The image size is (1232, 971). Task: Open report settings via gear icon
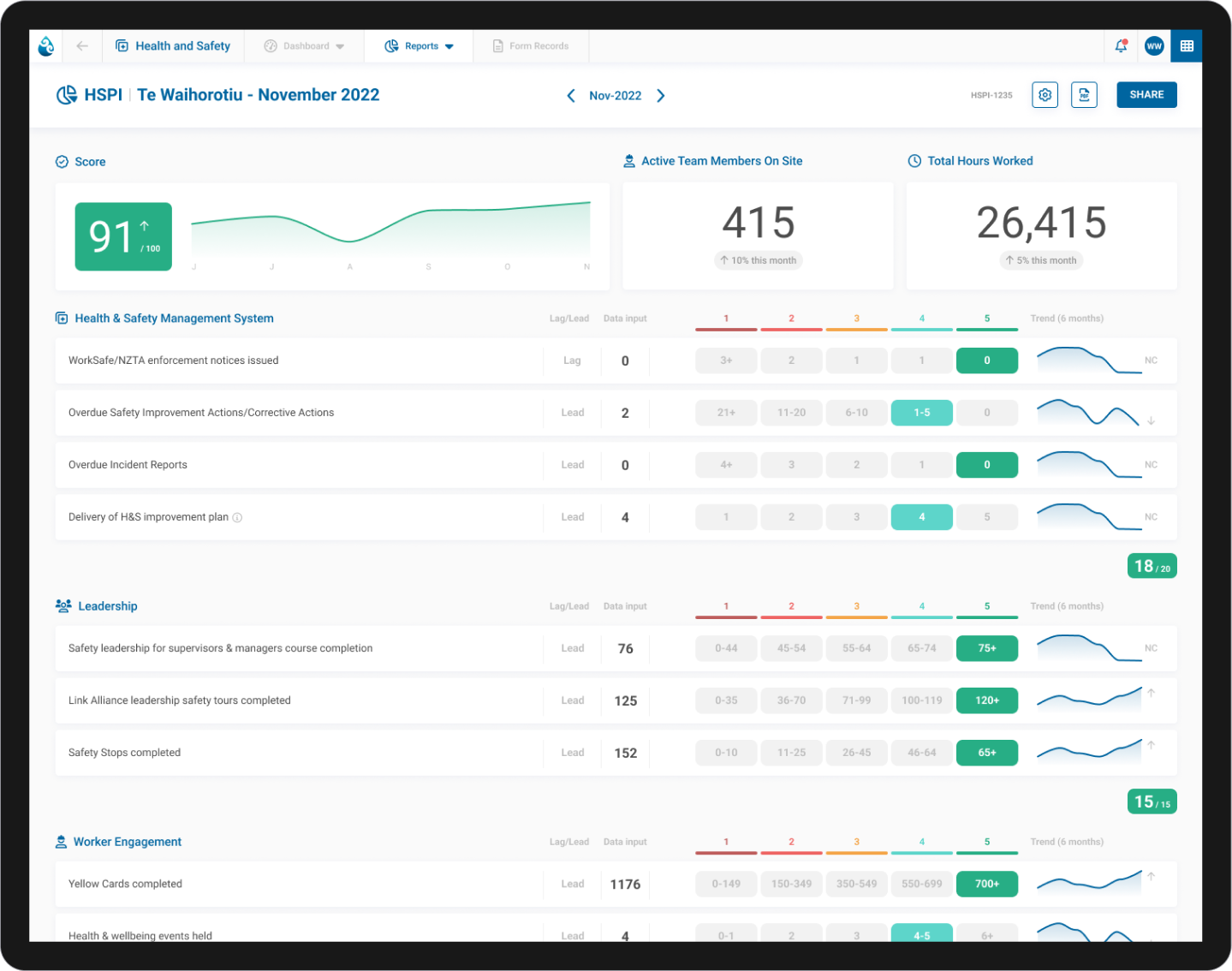click(x=1045, y=94)
